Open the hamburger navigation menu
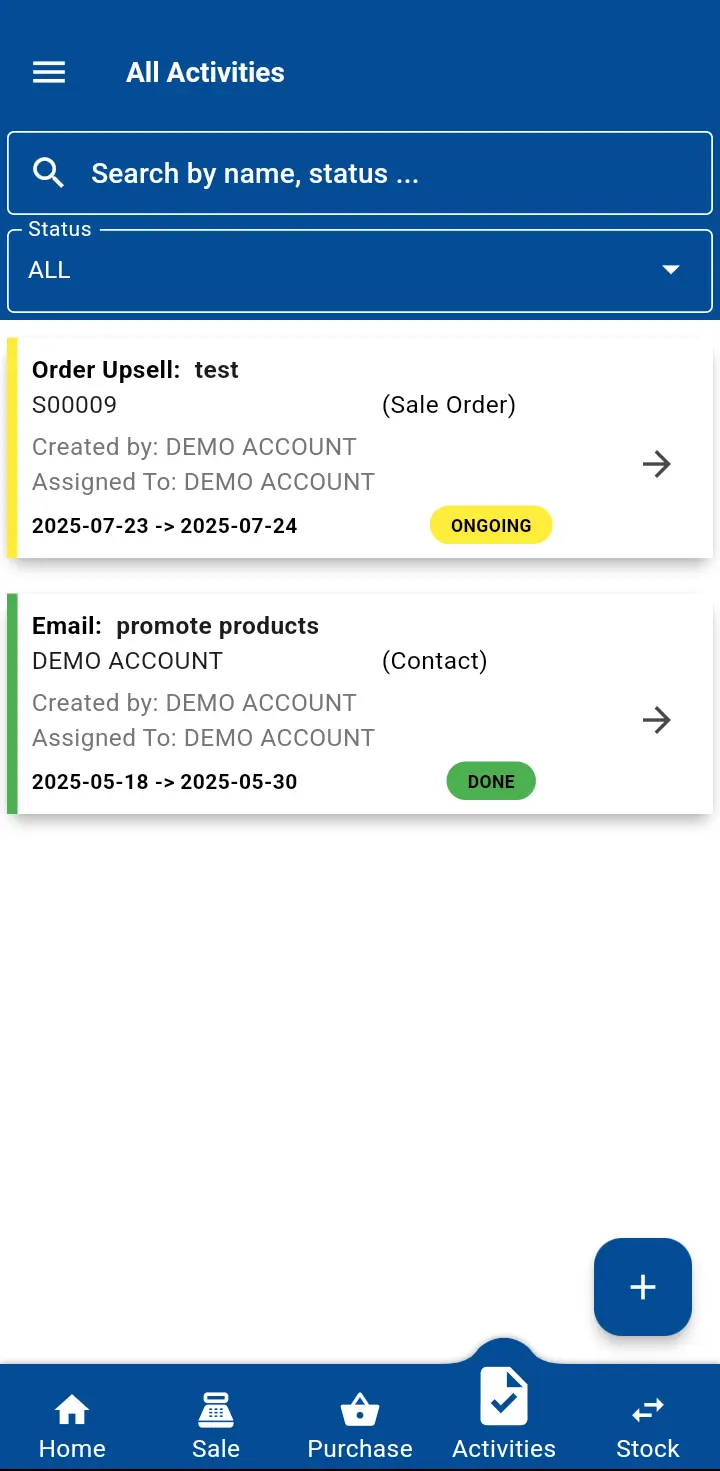720x1471 pixels. click(49, 72)
